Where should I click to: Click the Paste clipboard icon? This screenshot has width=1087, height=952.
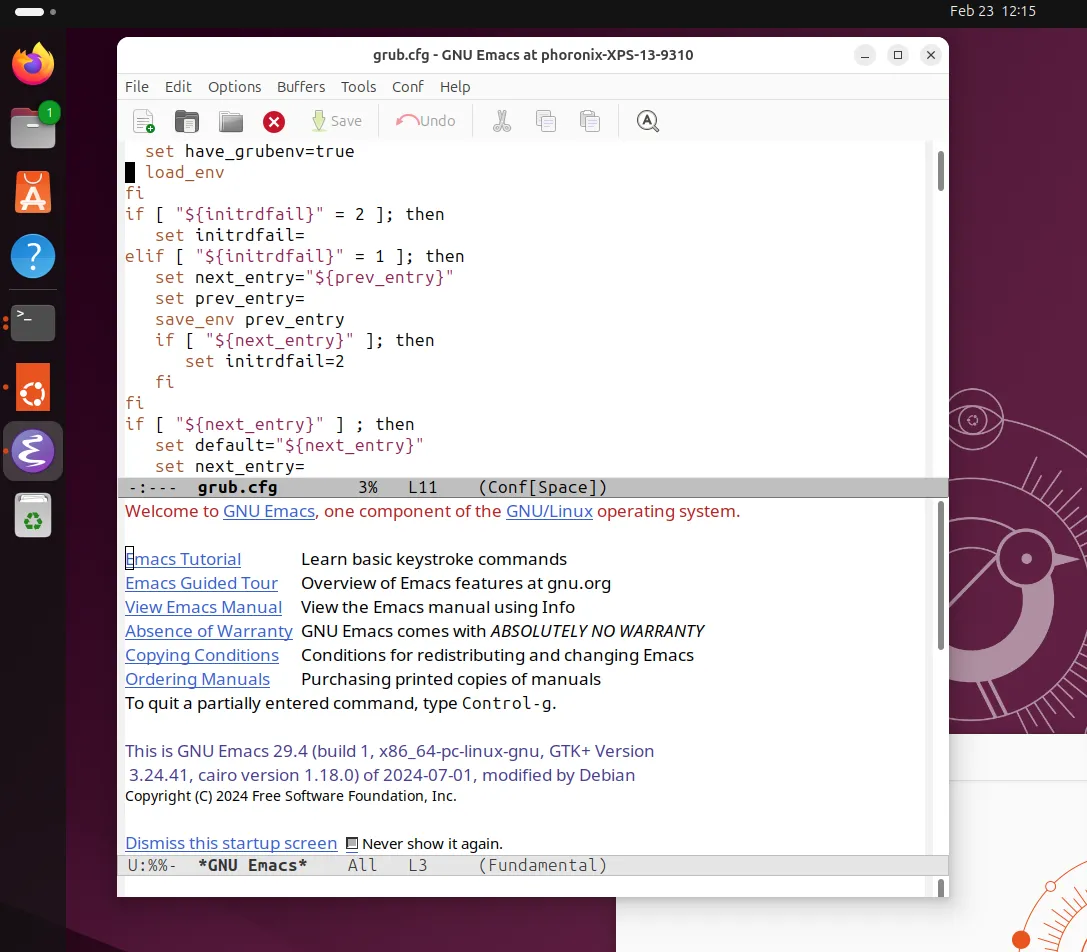(590, 121)
